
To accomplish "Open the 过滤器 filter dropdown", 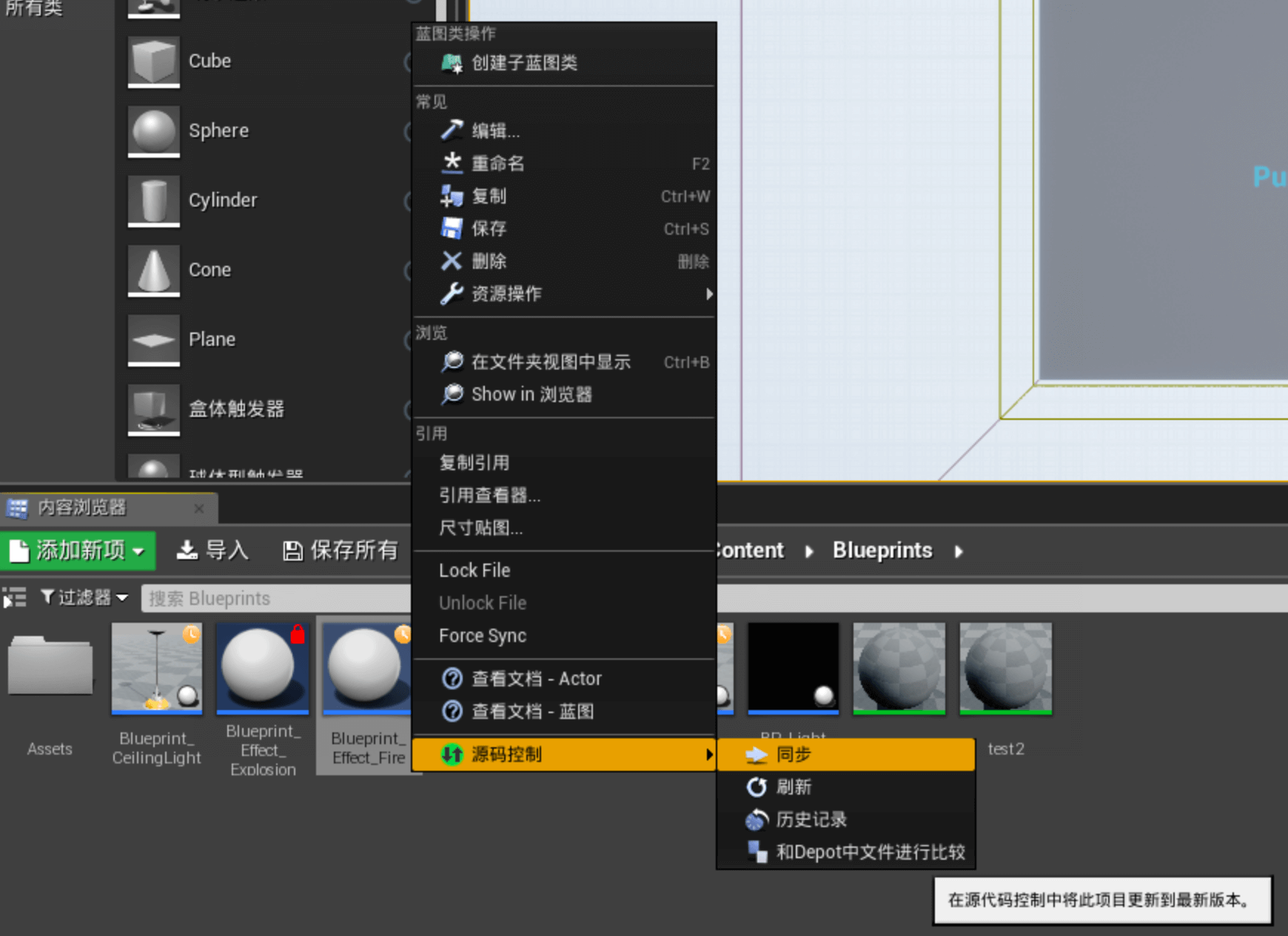I will coord(84,598).
